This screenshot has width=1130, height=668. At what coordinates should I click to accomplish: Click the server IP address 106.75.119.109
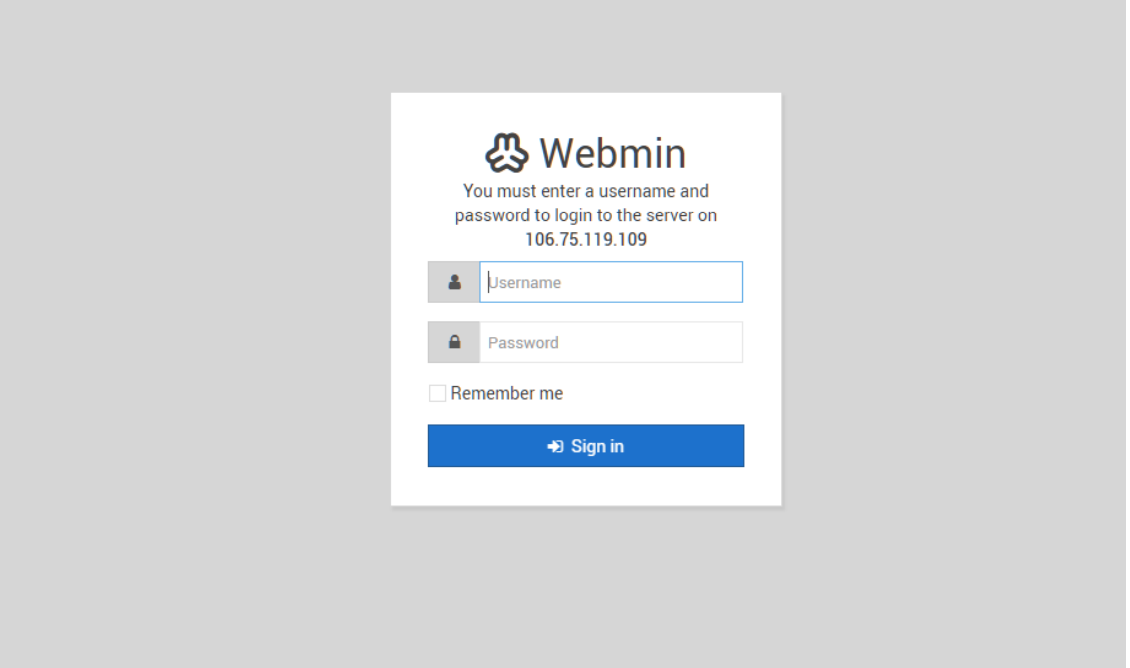[x=586, y=239]
